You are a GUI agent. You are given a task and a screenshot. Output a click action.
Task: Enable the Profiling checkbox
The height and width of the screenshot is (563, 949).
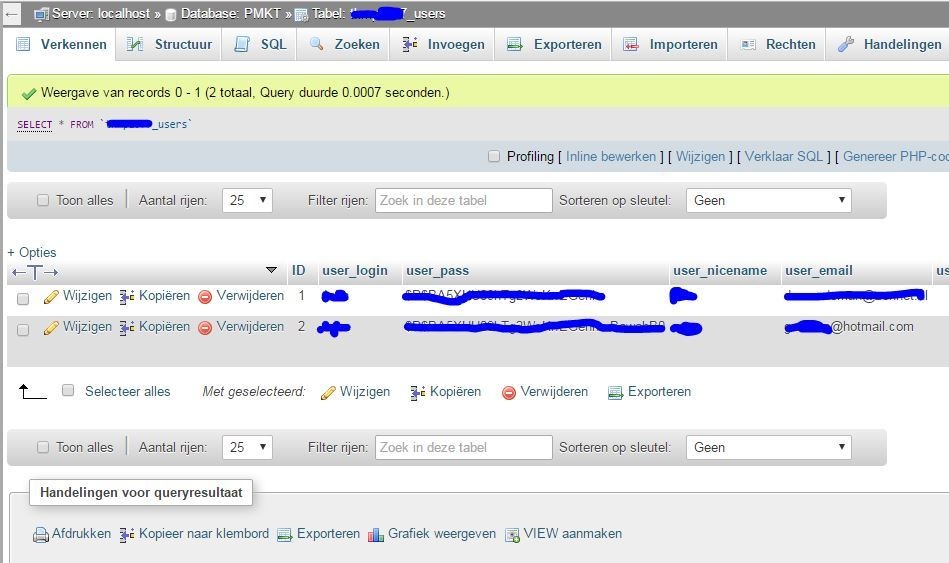(494, 156)
